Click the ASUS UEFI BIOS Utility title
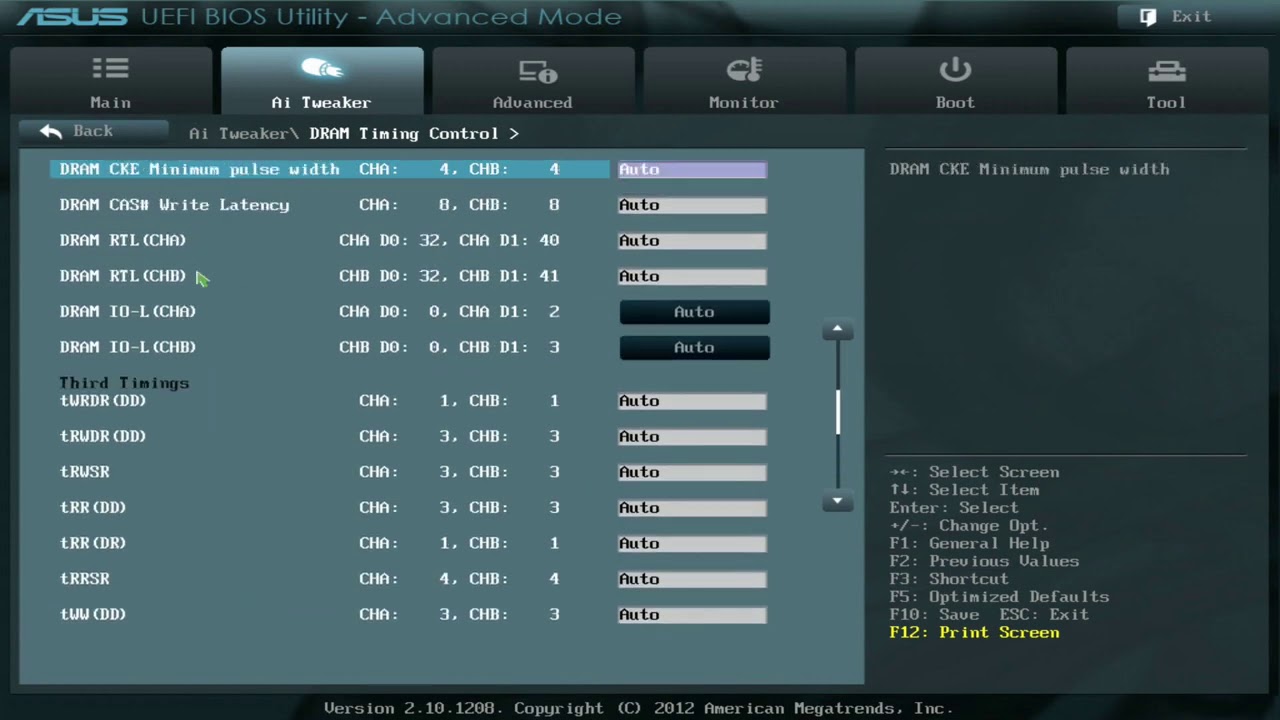1280x720 pixels. pyautogui.click(x=320, y=17)
